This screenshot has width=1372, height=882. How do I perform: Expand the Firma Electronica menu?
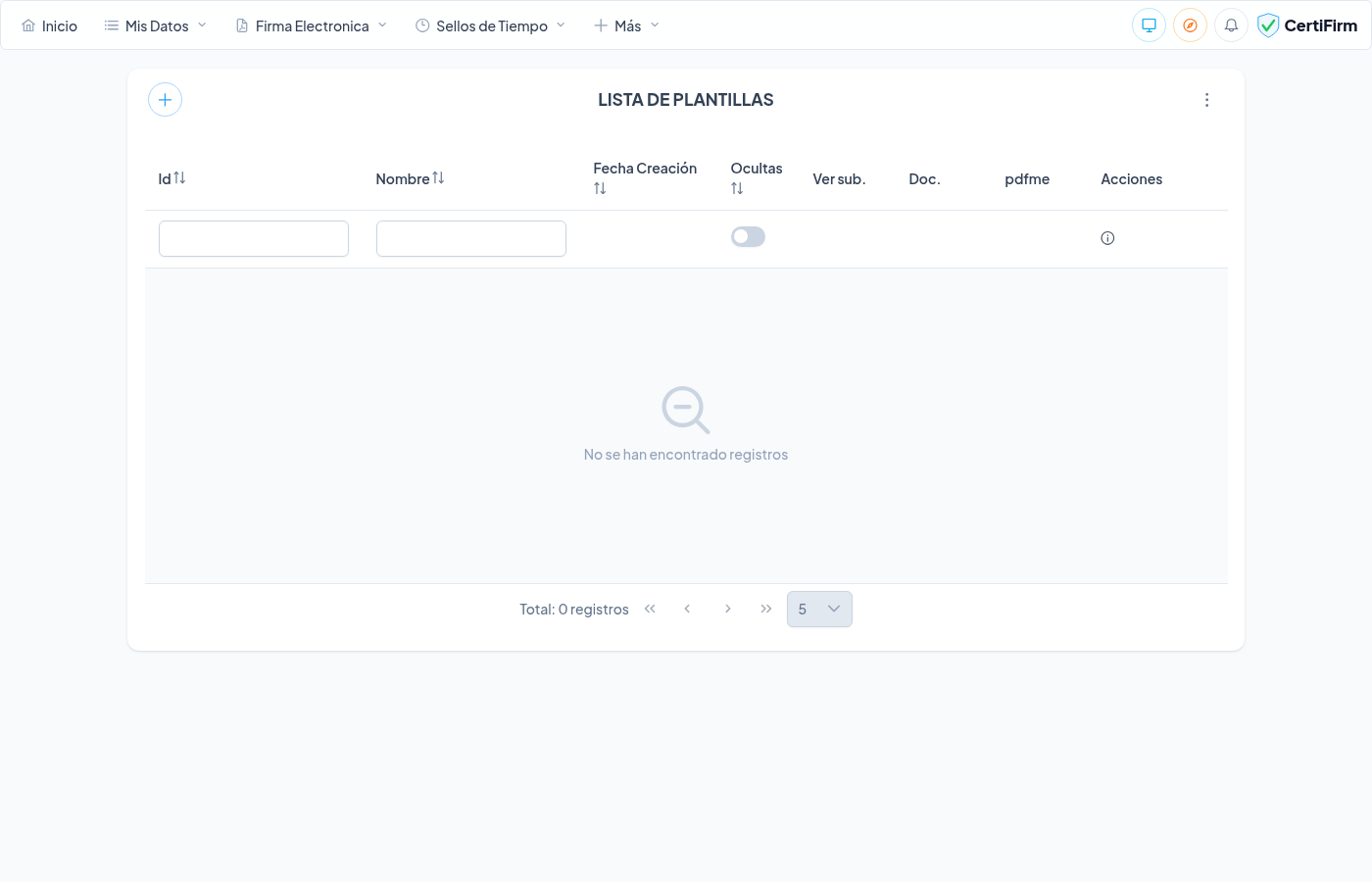312,25
